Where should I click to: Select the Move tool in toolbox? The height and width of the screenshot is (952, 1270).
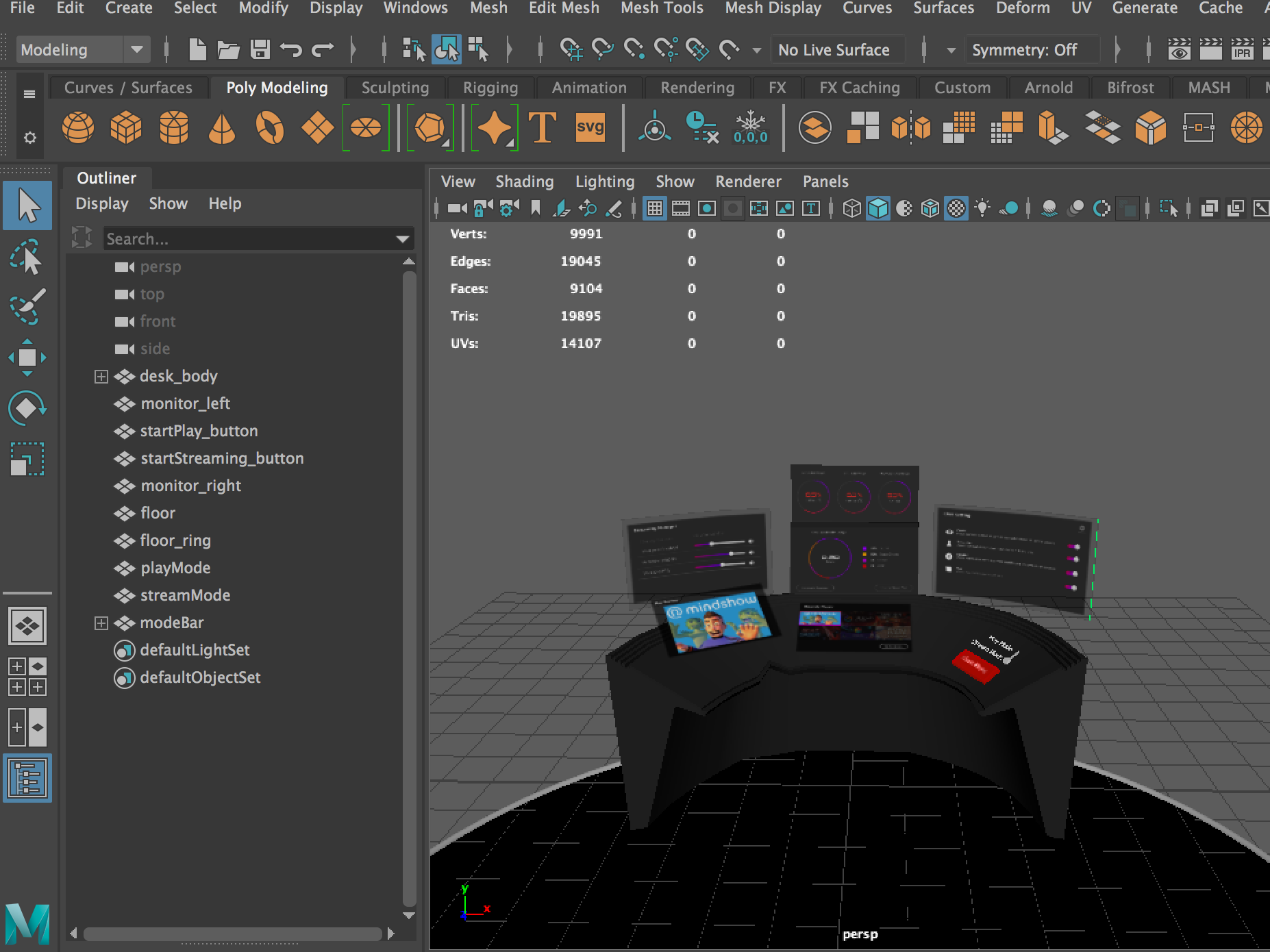(27, 358)
